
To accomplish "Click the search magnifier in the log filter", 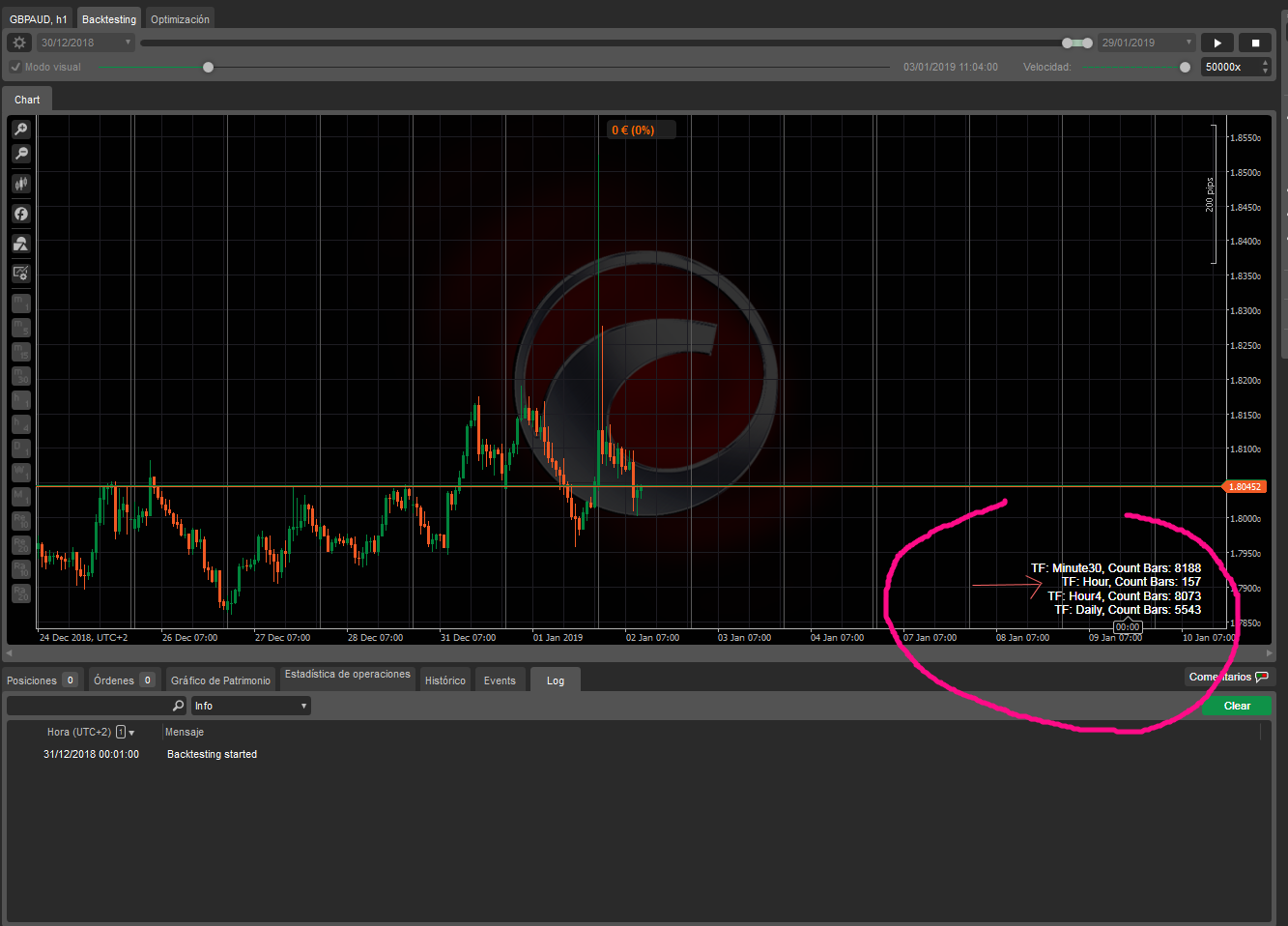I will (178, 706).
